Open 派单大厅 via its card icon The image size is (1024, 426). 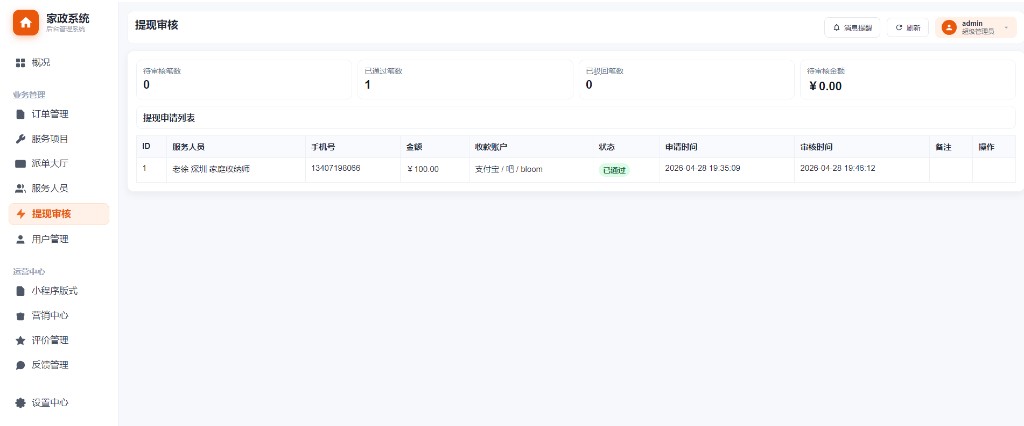point(20,164)
